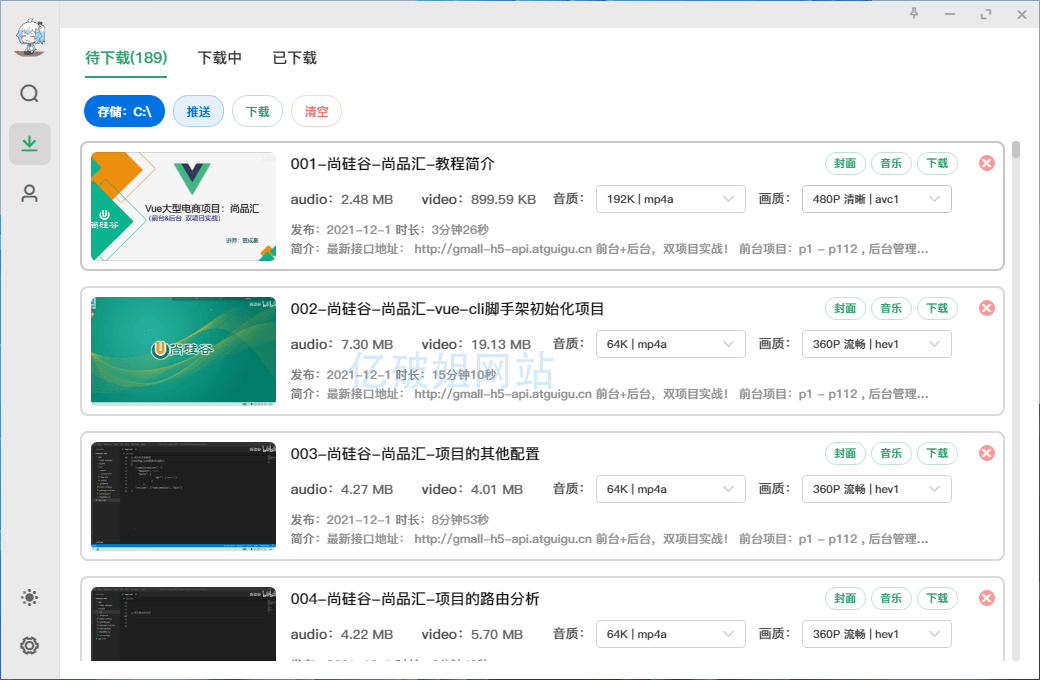Screen dimensions: 1040x680
Task: Open the user profile sidebar icon
Action: coord(30,194)
